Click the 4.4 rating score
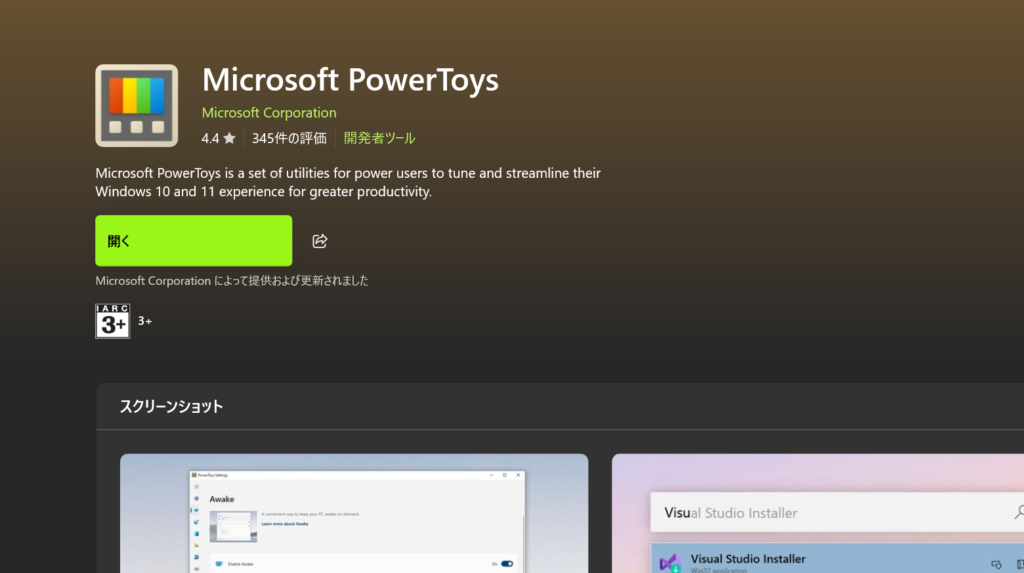The height and width of the screenshot is (573, 1024). pos(210,139)
